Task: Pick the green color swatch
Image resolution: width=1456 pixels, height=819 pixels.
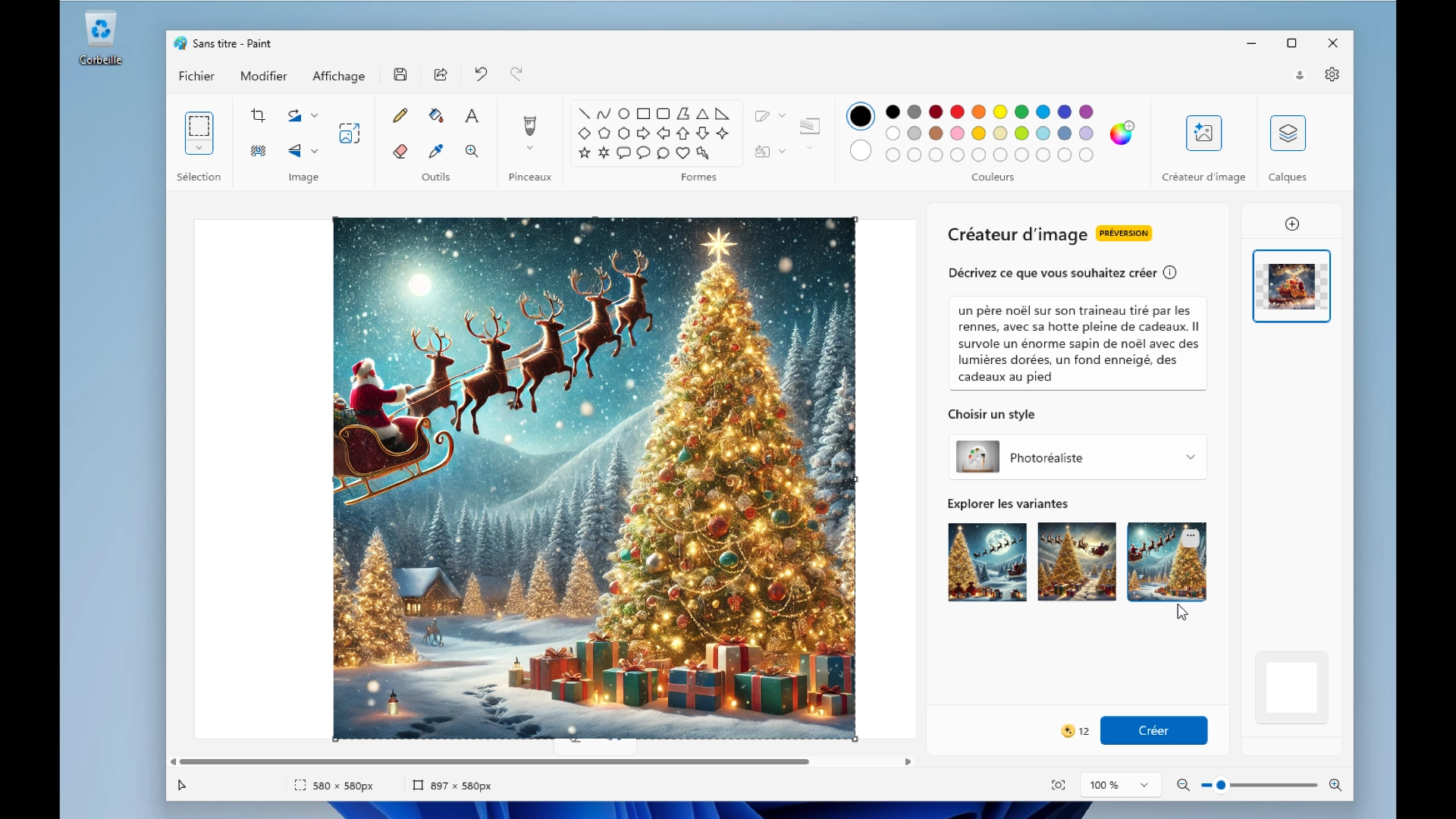Action: 1021,112
